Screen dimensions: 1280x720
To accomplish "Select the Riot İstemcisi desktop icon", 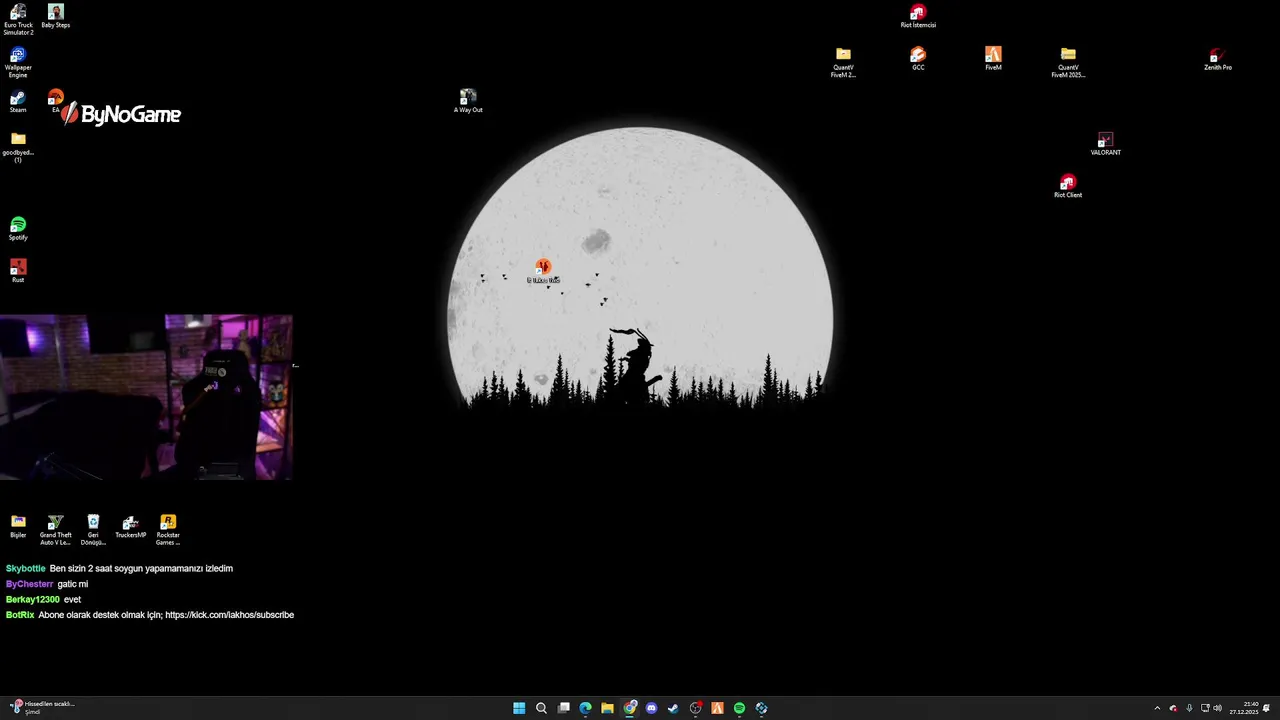I will (918, 16).
